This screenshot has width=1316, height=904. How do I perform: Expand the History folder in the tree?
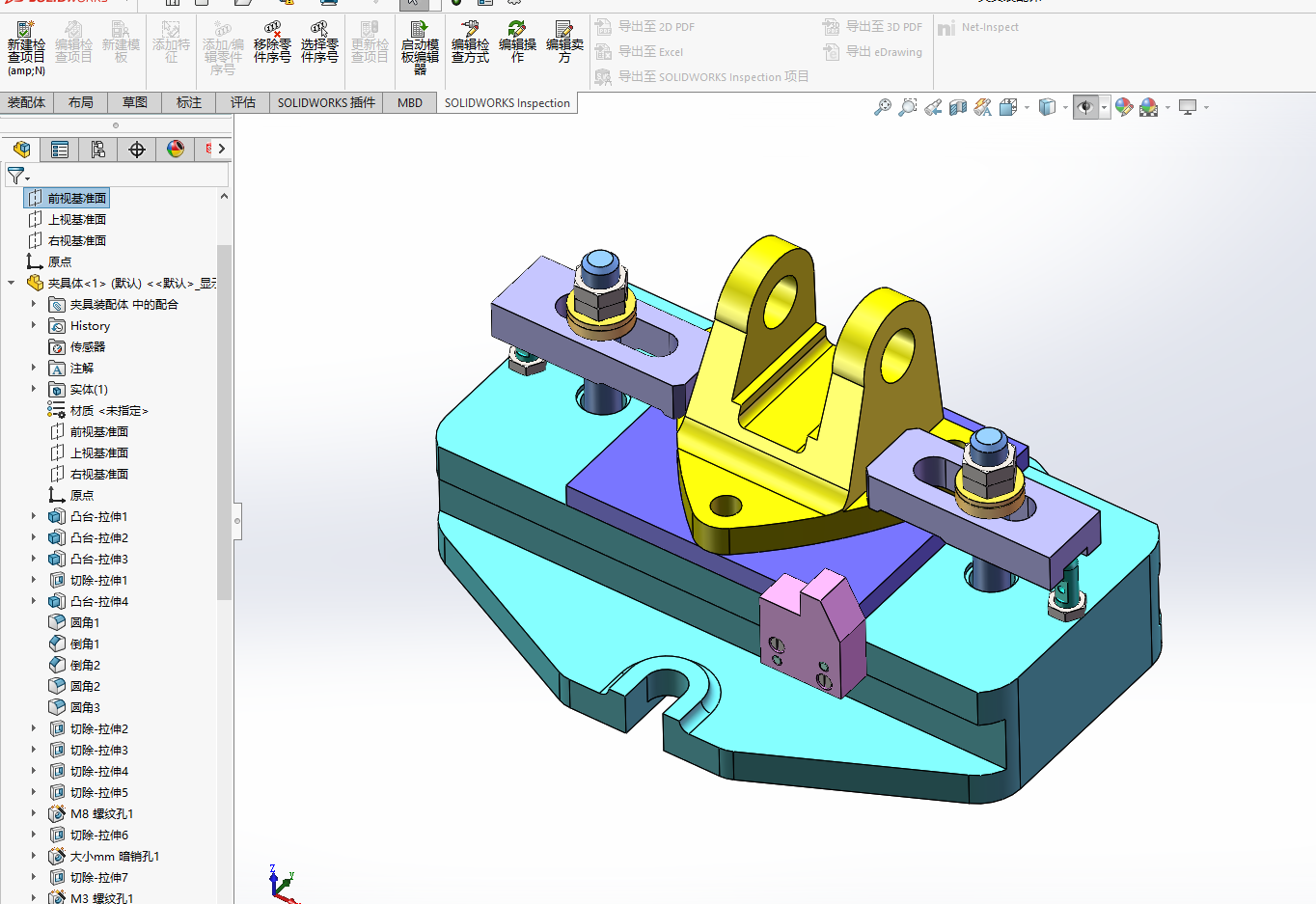[x=34, y=325]
